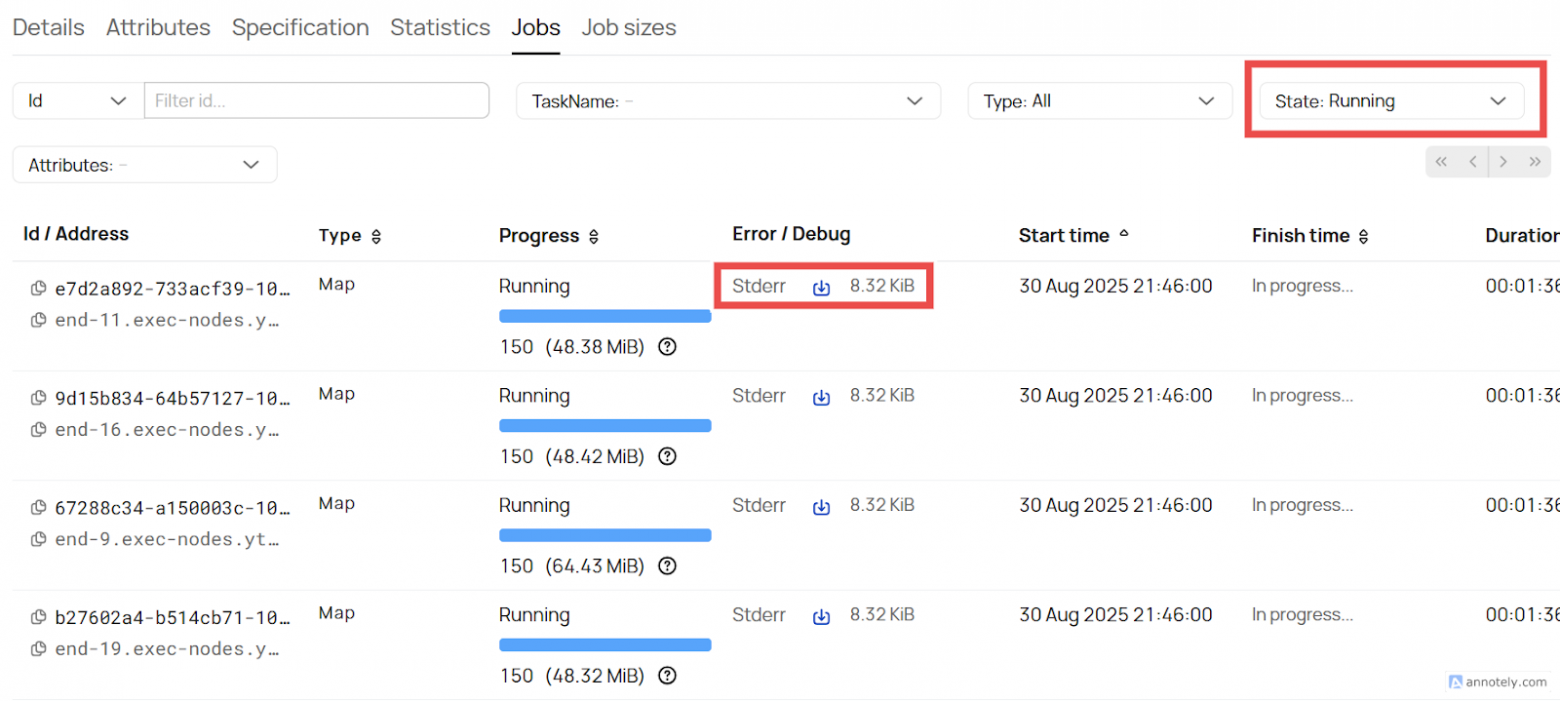1560x701 pixels.
Task: Toggle sorting on the Type column
Action: tap(375, 236)
